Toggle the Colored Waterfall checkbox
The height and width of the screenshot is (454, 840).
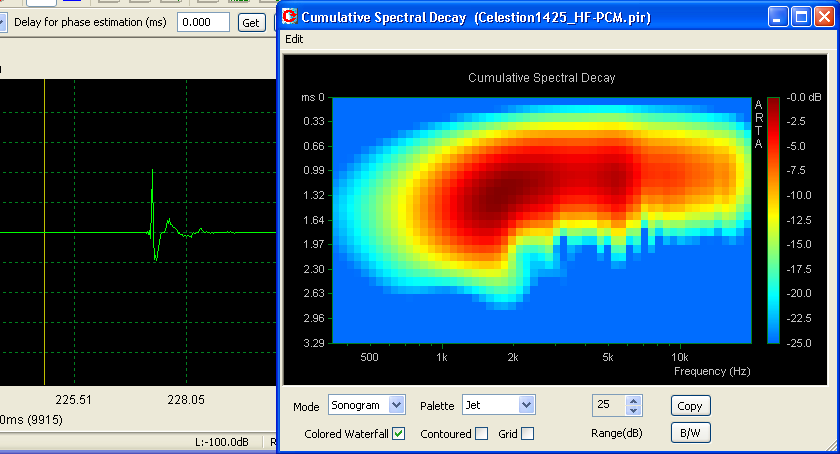click(x=399, y=434)
